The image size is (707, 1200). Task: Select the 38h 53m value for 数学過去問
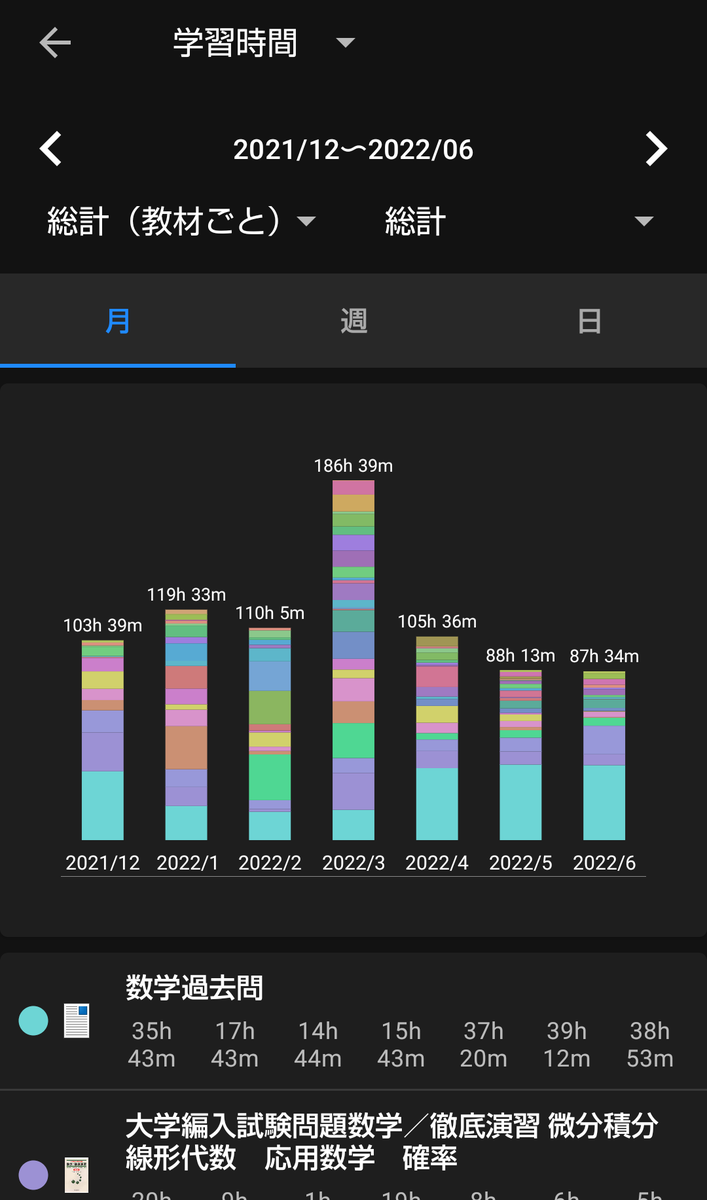click(x=650, y=1044)
